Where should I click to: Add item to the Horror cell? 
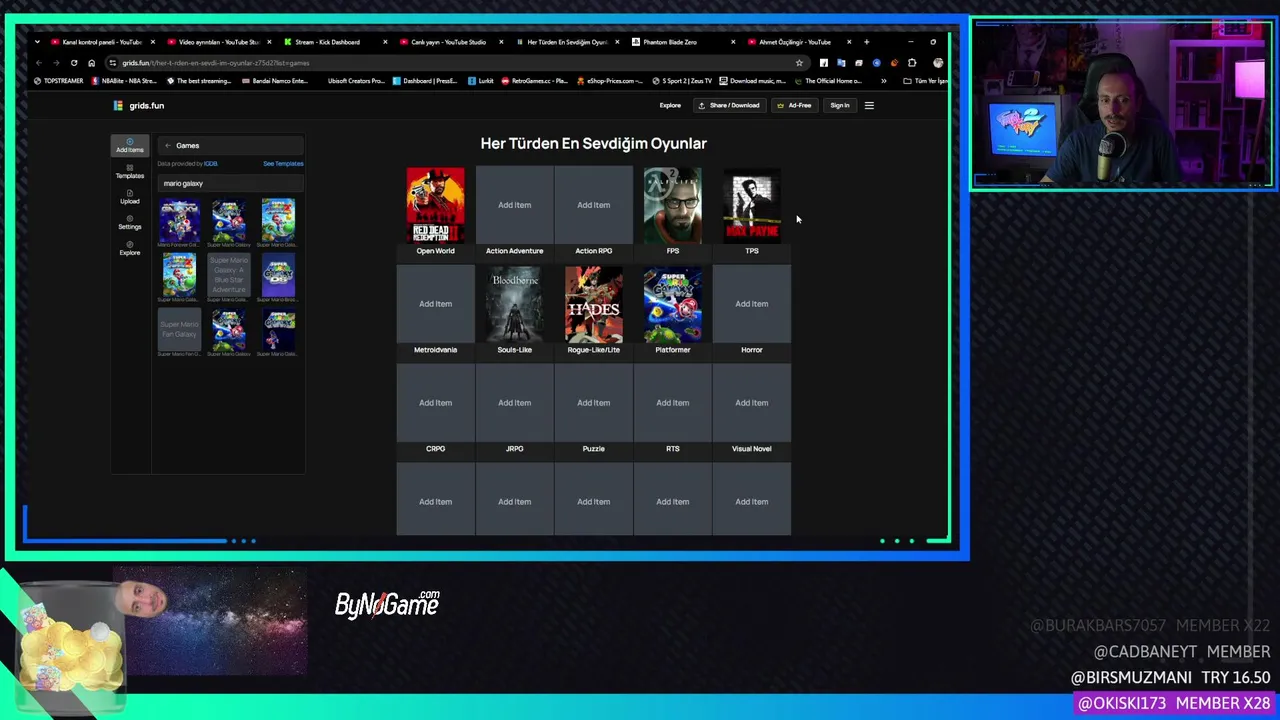point(752,304)
